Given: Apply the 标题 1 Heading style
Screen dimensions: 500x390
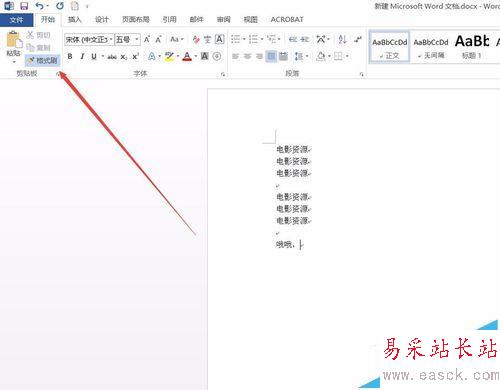Looking at the screenshot, I should click(472, 47).
